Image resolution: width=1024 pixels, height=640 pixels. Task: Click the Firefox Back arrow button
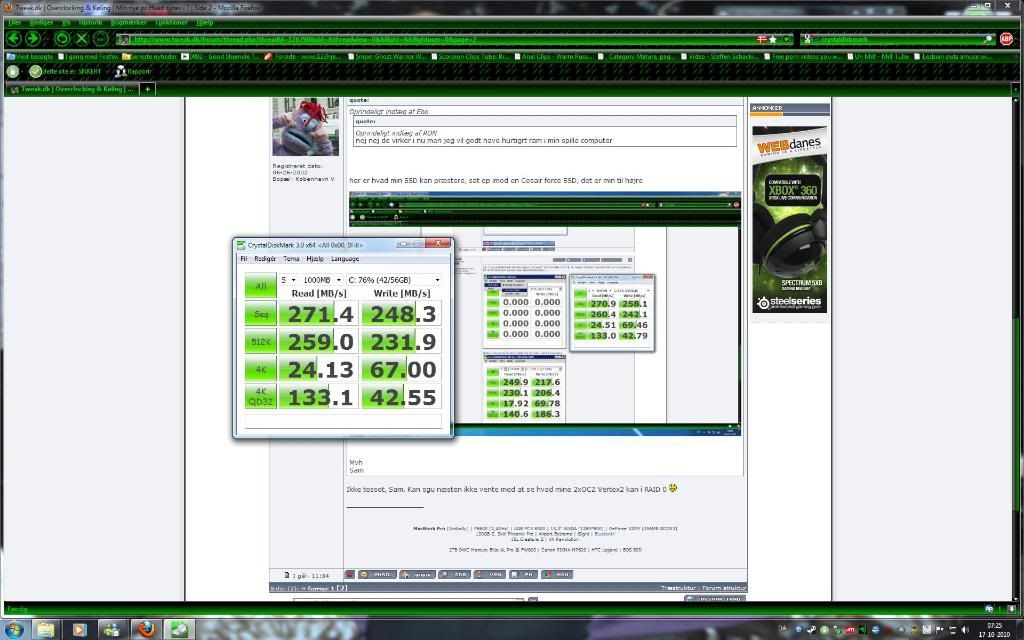(x=14, y=39)
